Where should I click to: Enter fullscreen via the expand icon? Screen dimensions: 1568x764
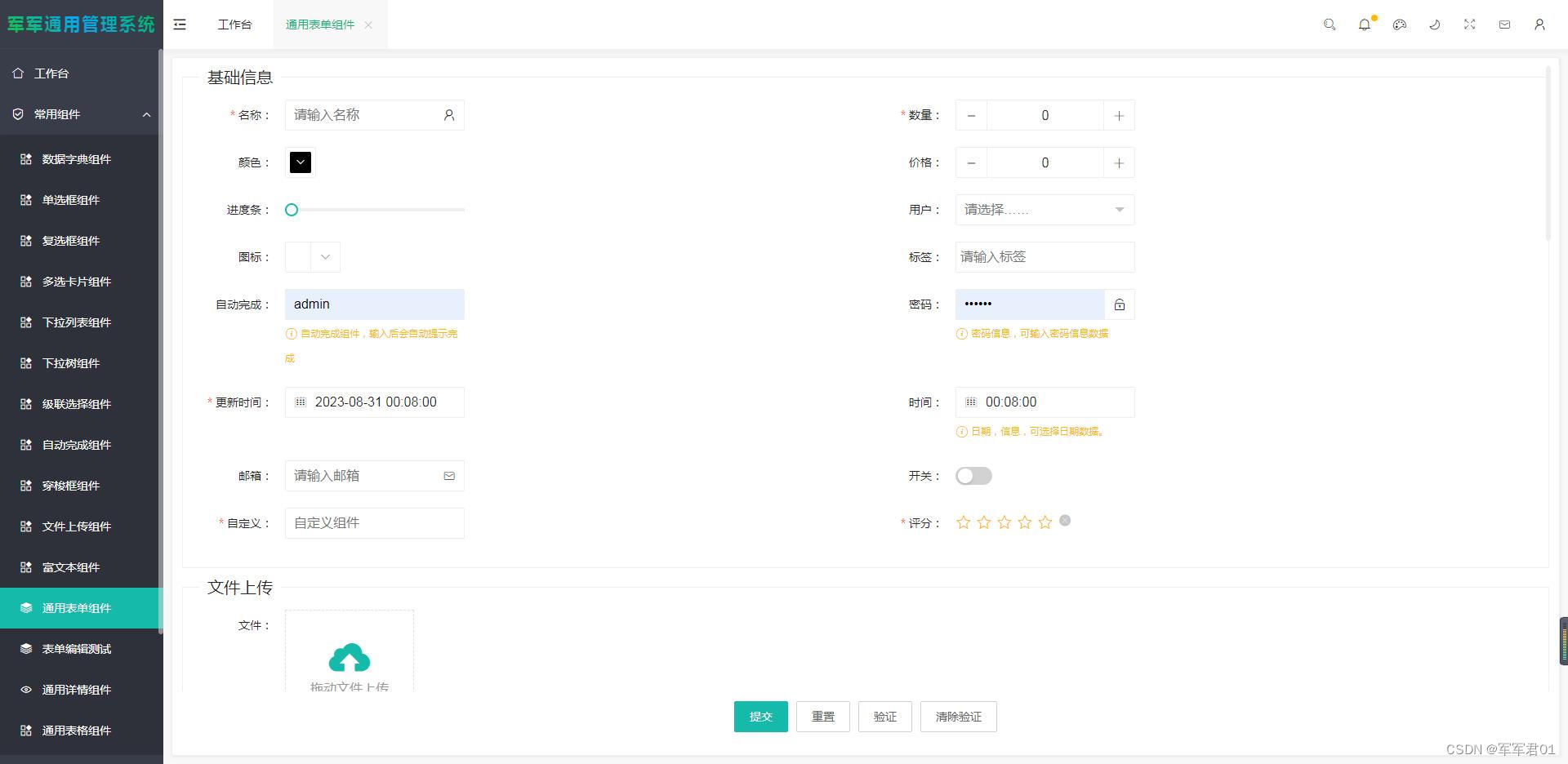coord(1470,24)
